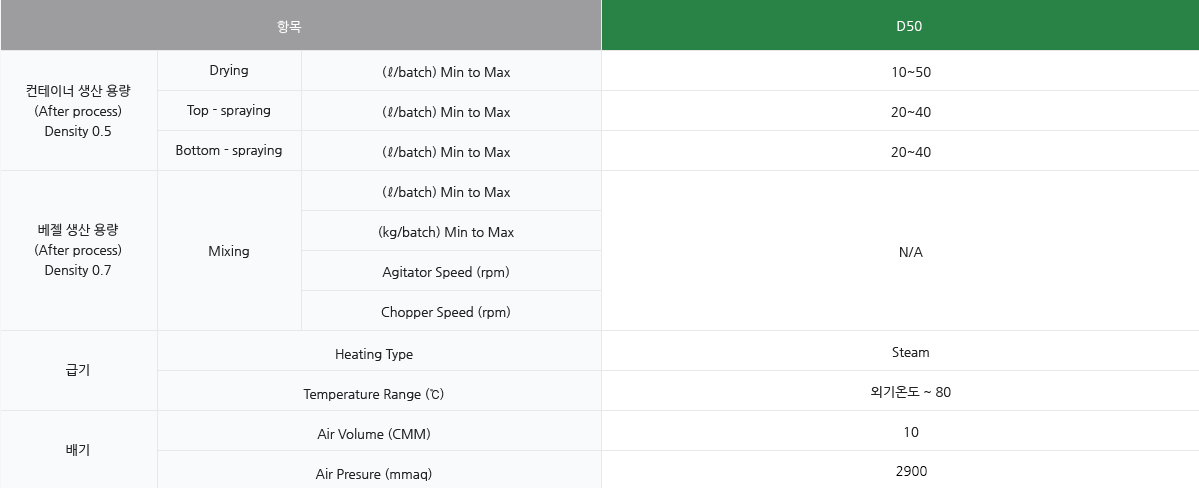Image resolution: width=1199 pixels, height=488 pixels.
Task: Select the 배기 section cell
Action: click(78, 450)
